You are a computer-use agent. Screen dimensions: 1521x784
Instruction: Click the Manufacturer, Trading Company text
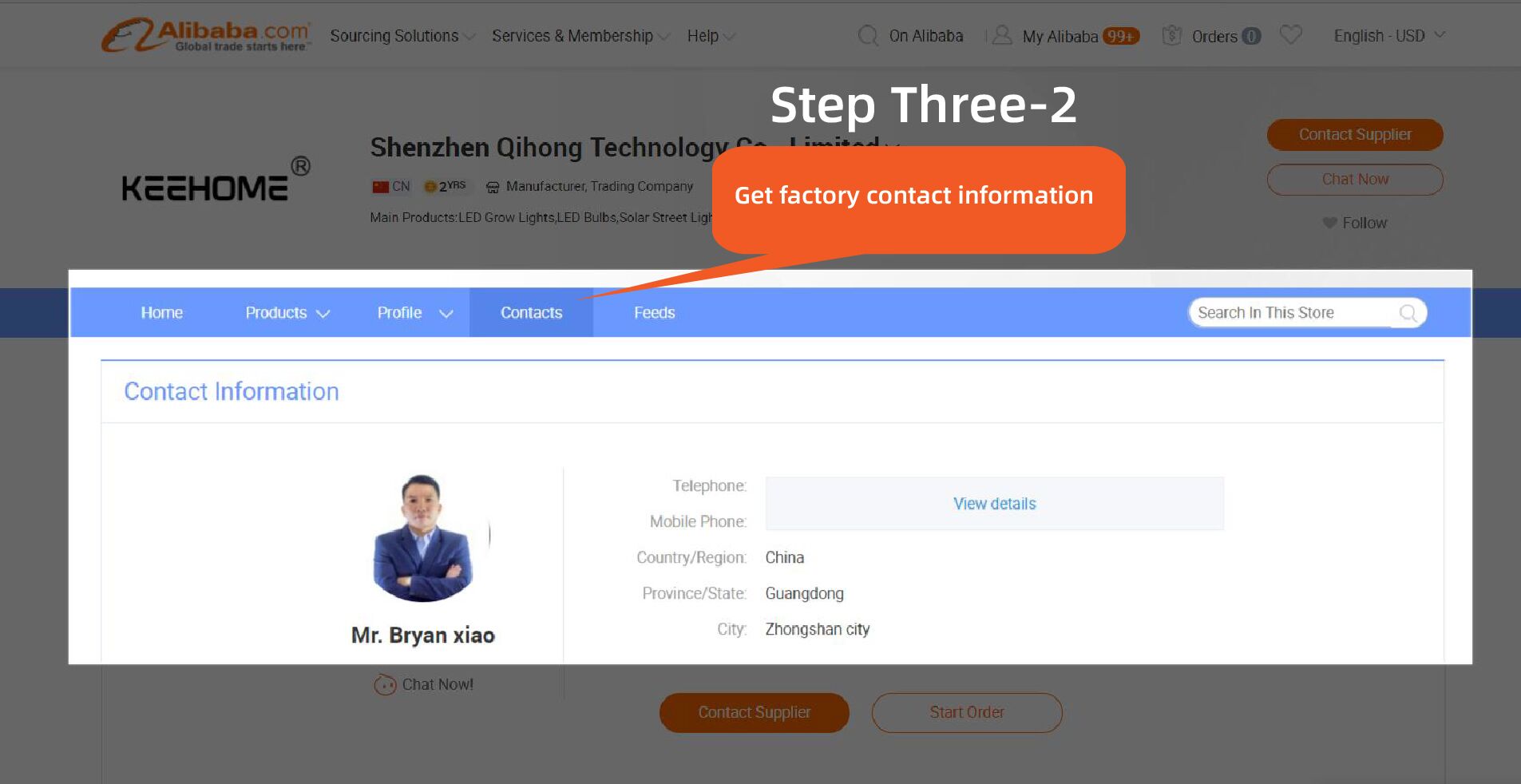(x=599, y=186)
